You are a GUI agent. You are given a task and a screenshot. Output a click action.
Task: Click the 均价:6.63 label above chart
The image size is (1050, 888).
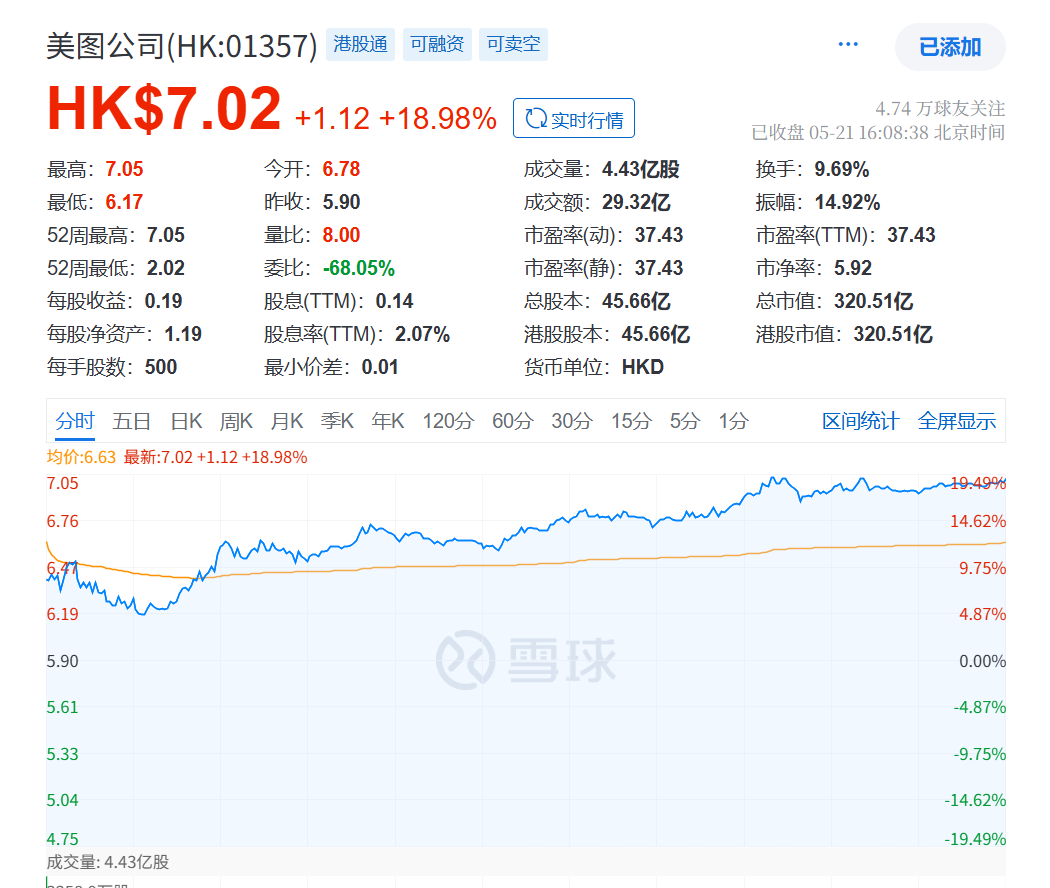click(x=81, y=457)
